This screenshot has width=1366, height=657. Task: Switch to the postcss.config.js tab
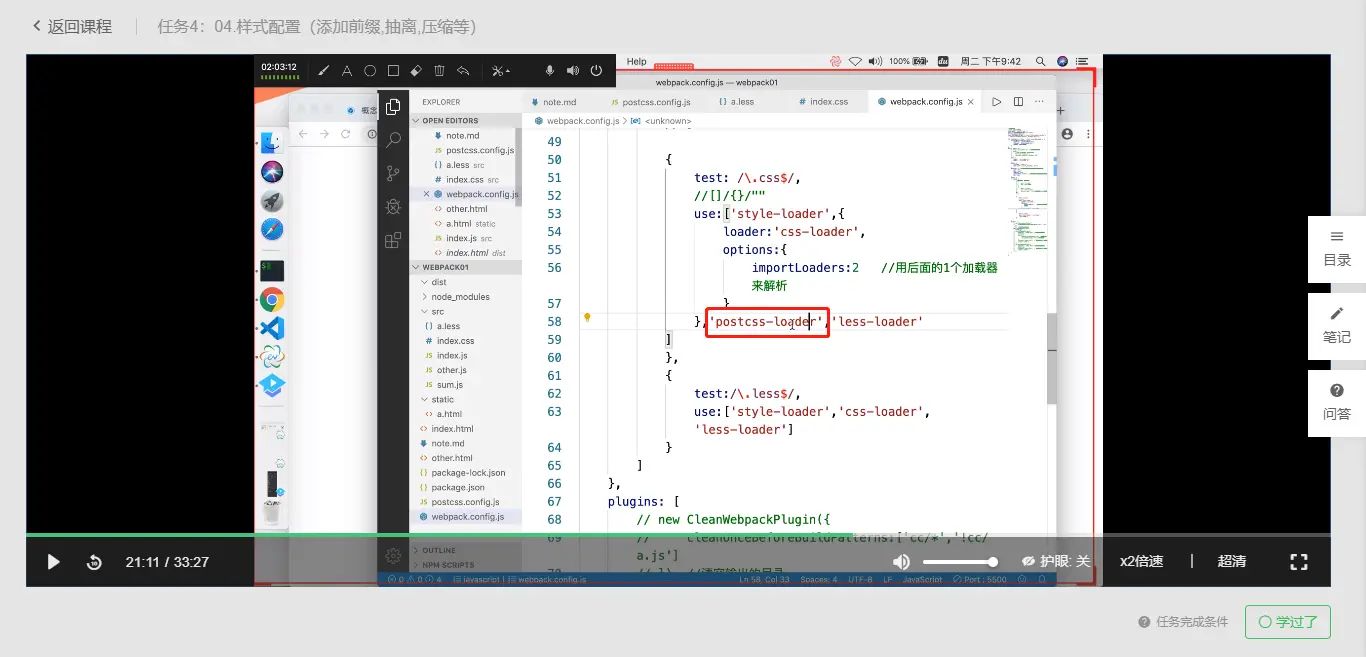tap(650, 102)
